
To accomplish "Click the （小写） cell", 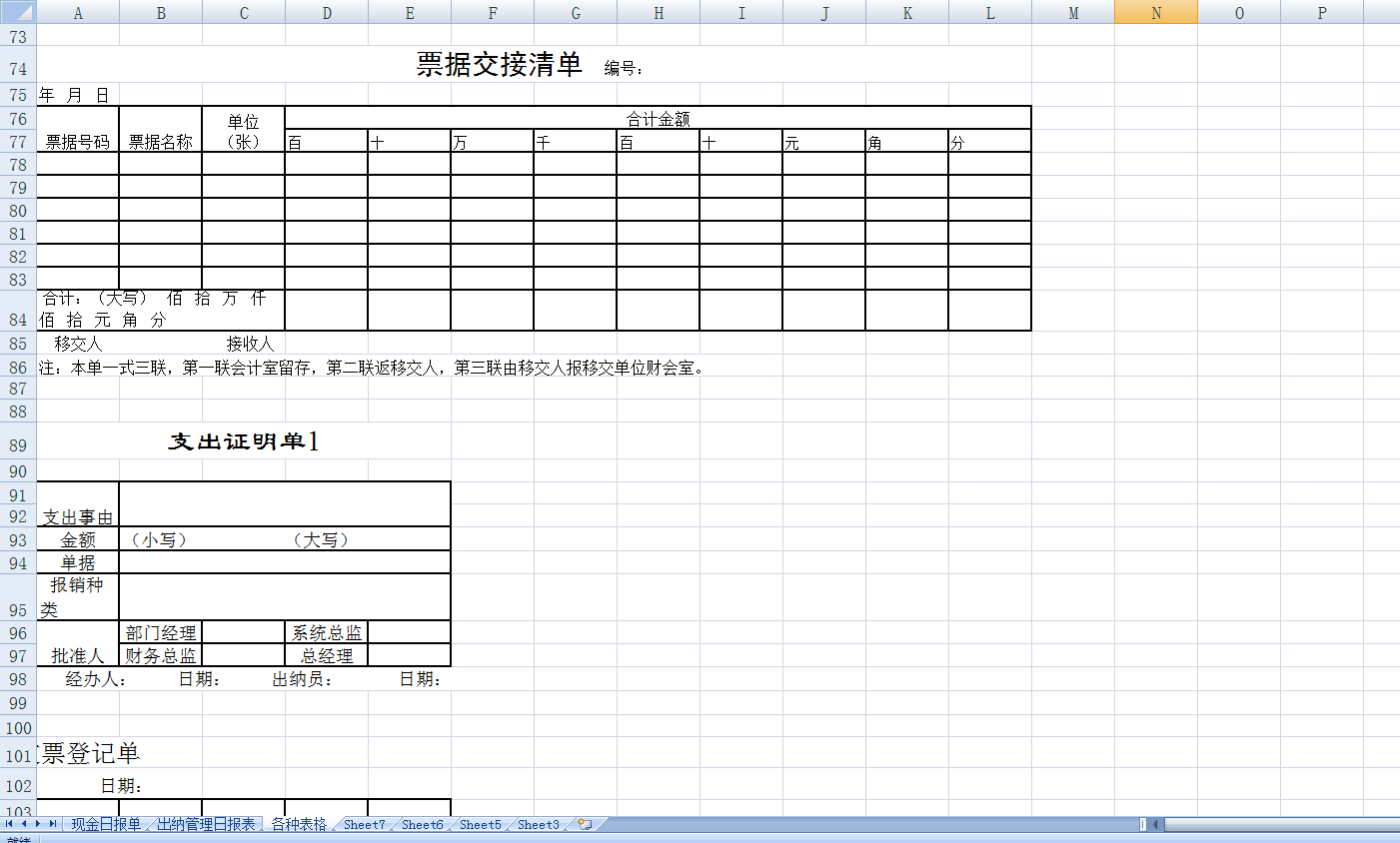I will tap(159, 539).
